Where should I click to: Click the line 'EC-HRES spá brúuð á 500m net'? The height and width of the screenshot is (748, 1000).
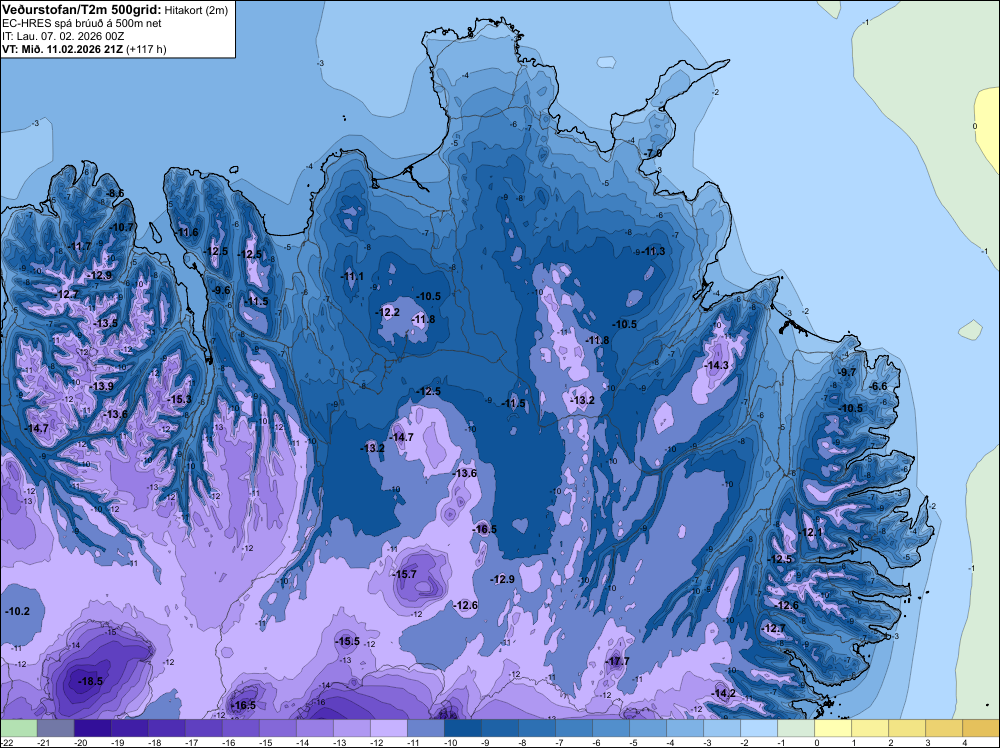click(x=82, y=23)
